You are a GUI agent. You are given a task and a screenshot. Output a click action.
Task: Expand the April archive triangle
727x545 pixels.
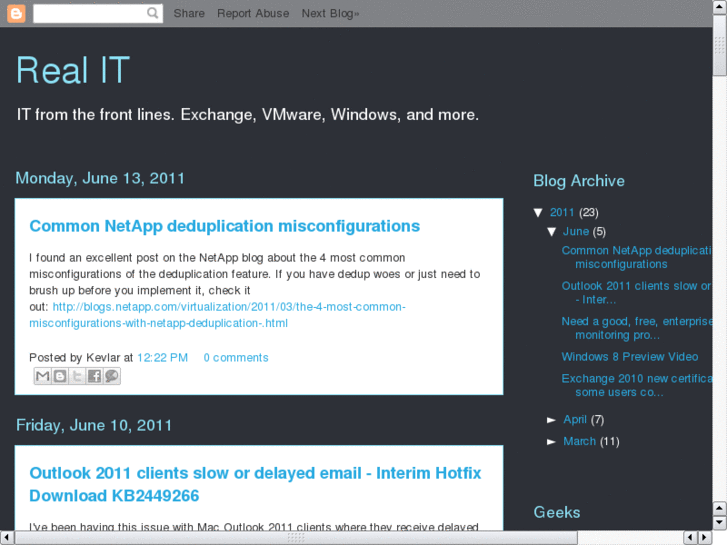551,420
